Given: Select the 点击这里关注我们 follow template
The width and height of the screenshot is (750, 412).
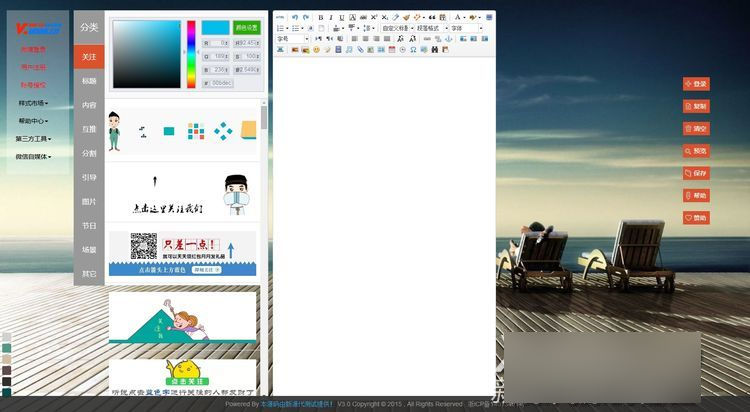Looking at the screenshot, I should [183, 193].
